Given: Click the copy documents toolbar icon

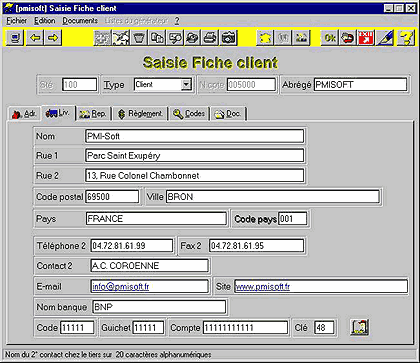Looking at the screenshot, I should (x=157, y=38).
